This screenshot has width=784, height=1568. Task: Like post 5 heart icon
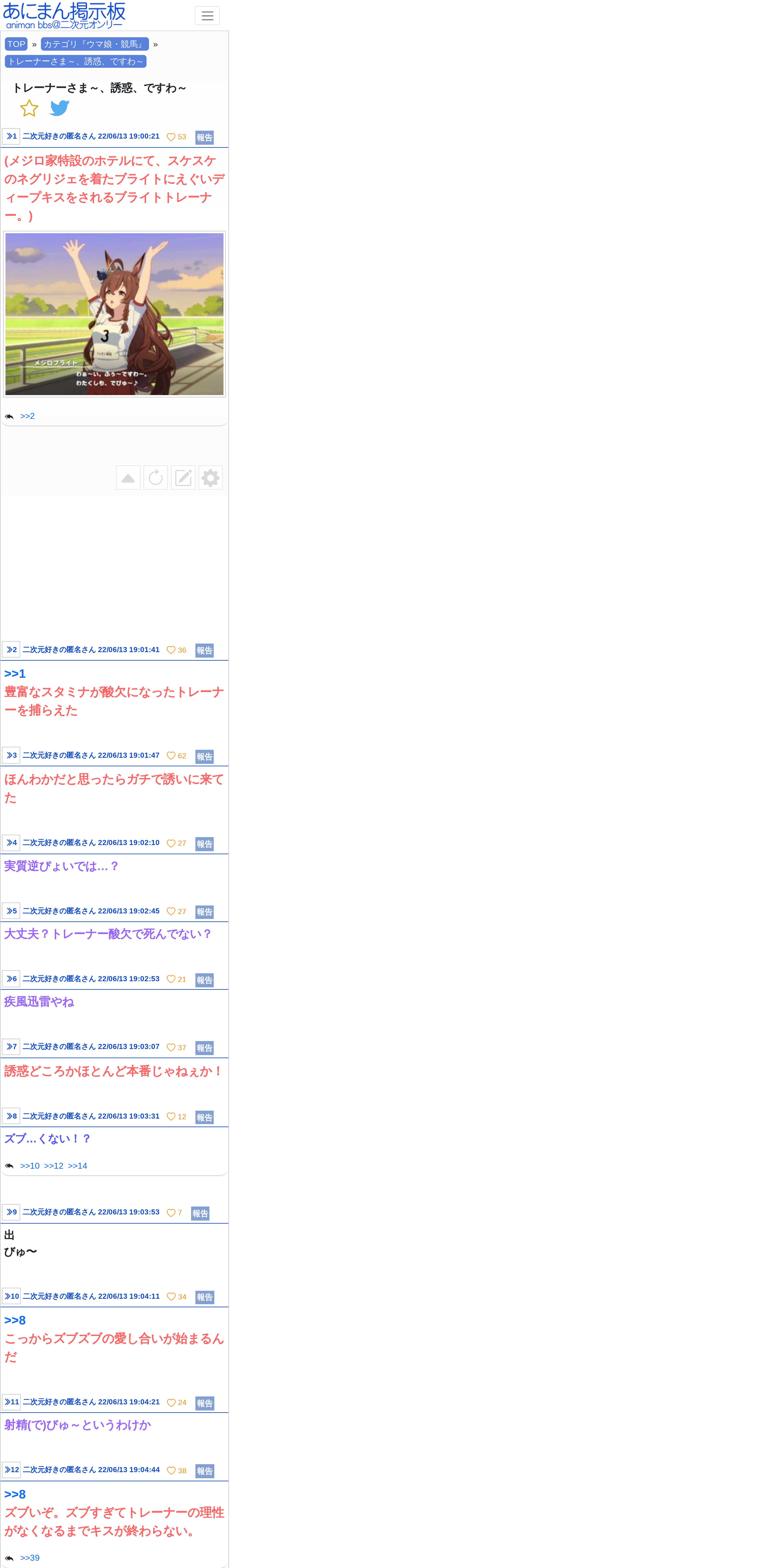coord(171,911)
